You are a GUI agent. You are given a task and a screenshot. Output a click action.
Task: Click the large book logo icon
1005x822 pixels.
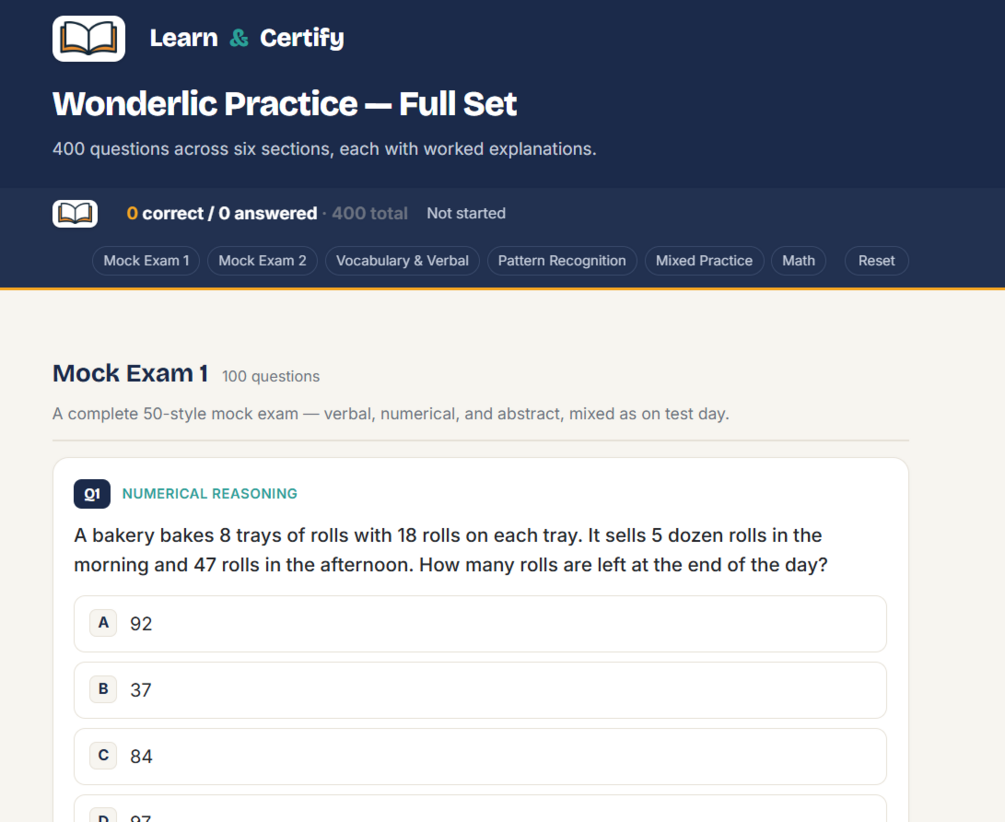pyautogui.click(x=88, y=38)
